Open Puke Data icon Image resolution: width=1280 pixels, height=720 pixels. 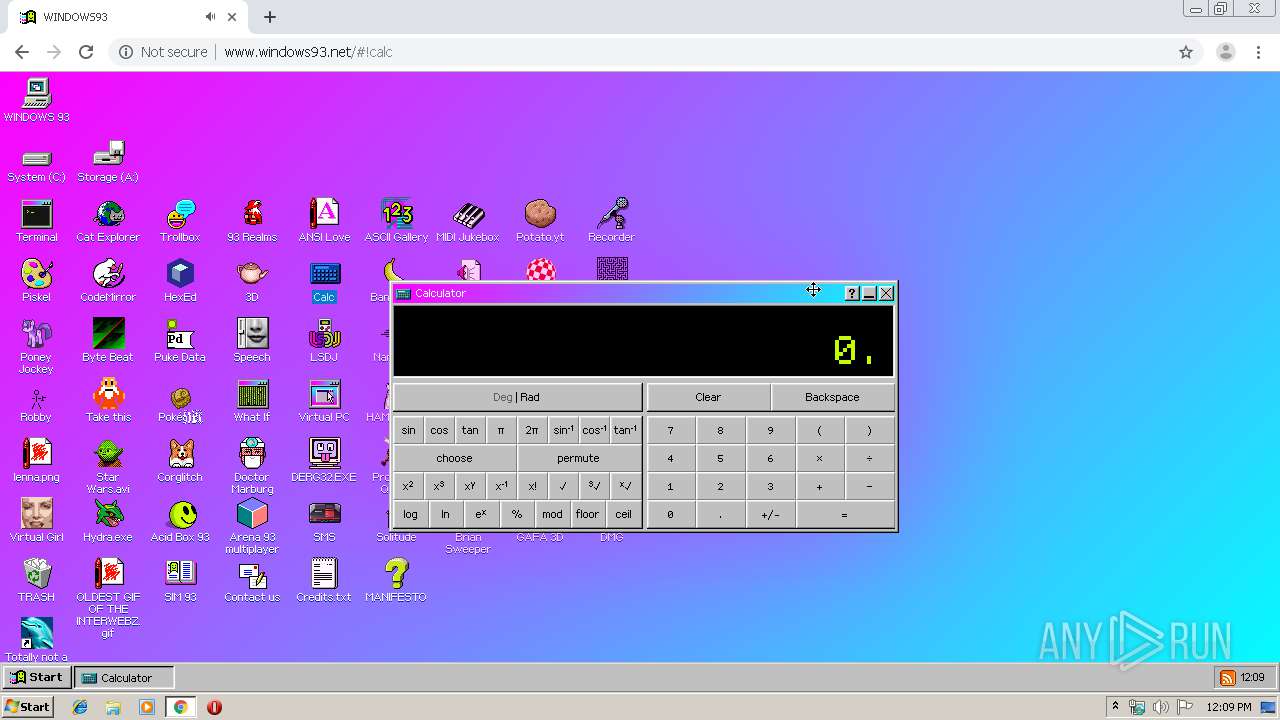(x=180, y=341)
